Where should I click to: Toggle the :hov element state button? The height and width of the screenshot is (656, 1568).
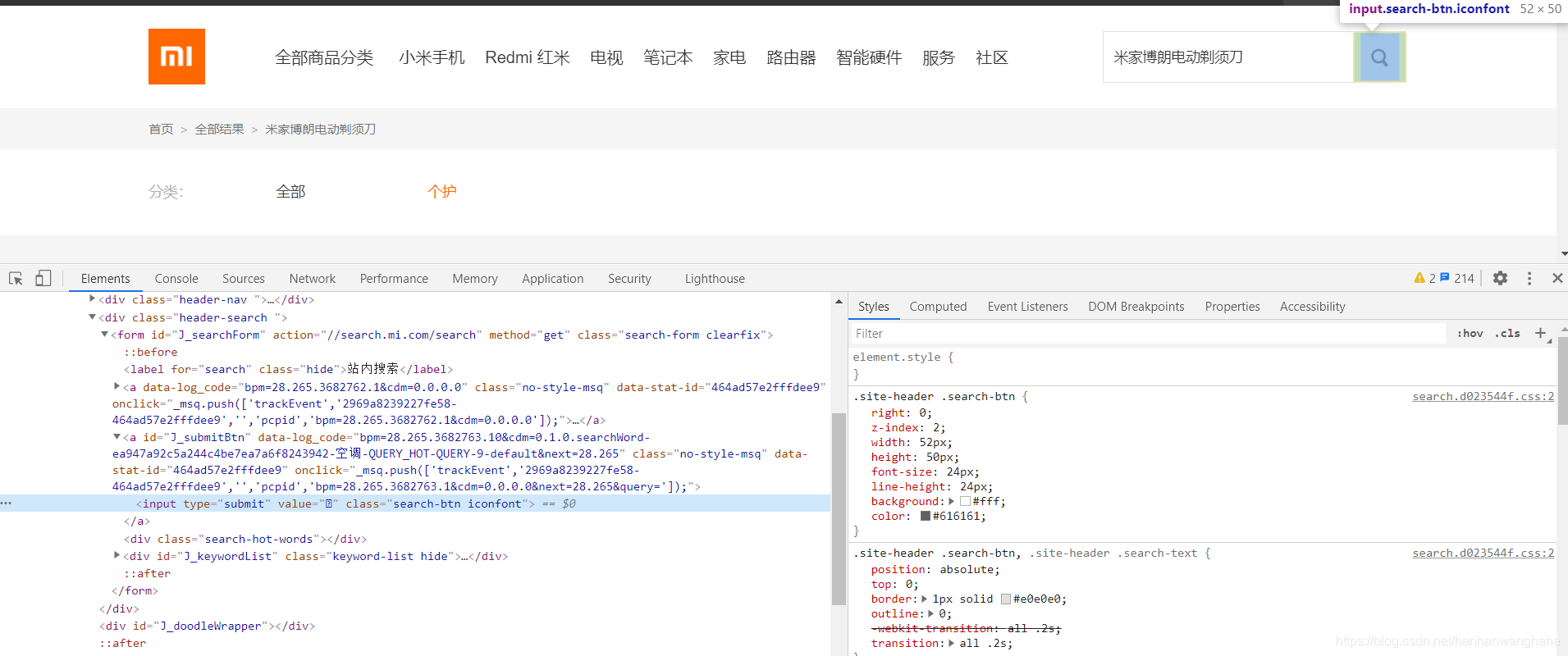1470,333
